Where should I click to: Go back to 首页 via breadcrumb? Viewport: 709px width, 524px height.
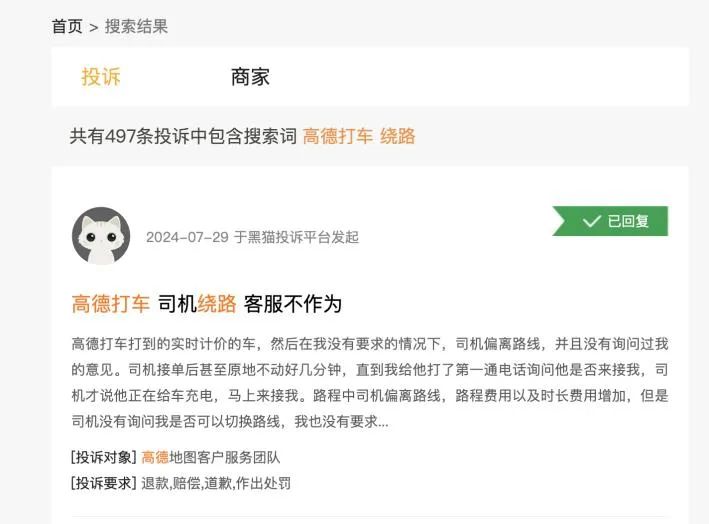point(67,26)
